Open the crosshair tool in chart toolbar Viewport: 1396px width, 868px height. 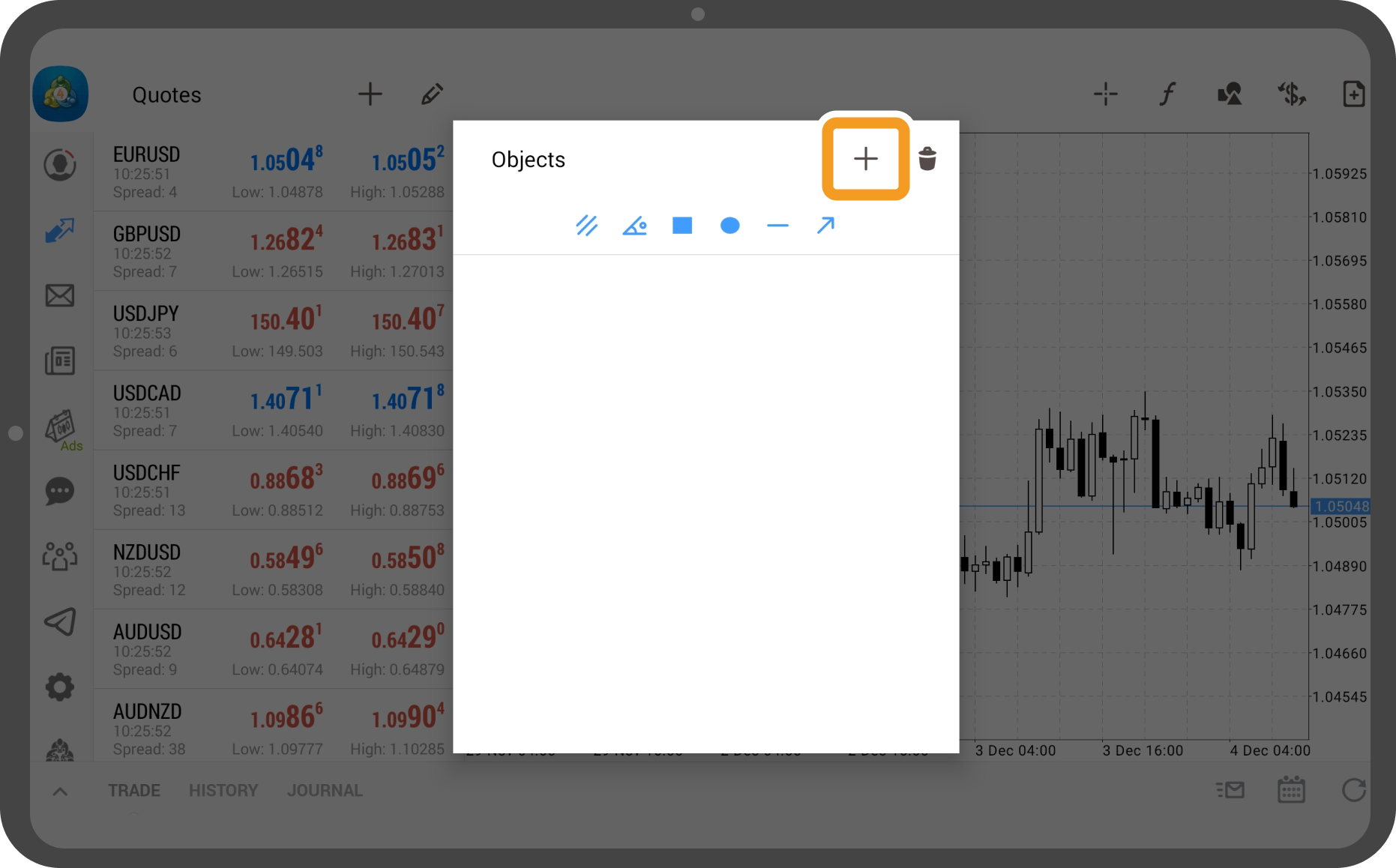[1105, 94]
